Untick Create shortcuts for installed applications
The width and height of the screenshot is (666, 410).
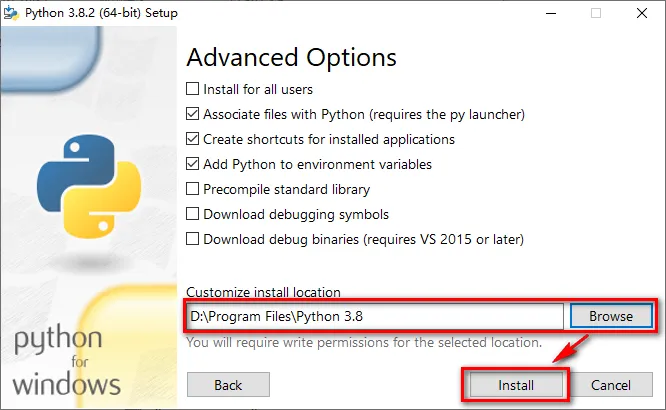point(192,139)
